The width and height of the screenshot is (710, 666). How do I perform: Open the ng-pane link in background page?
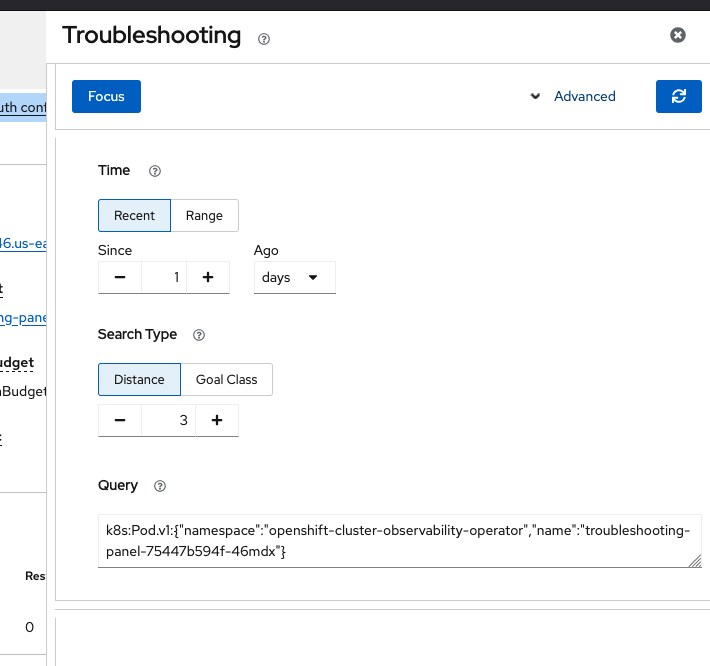(x=23, y=318)
